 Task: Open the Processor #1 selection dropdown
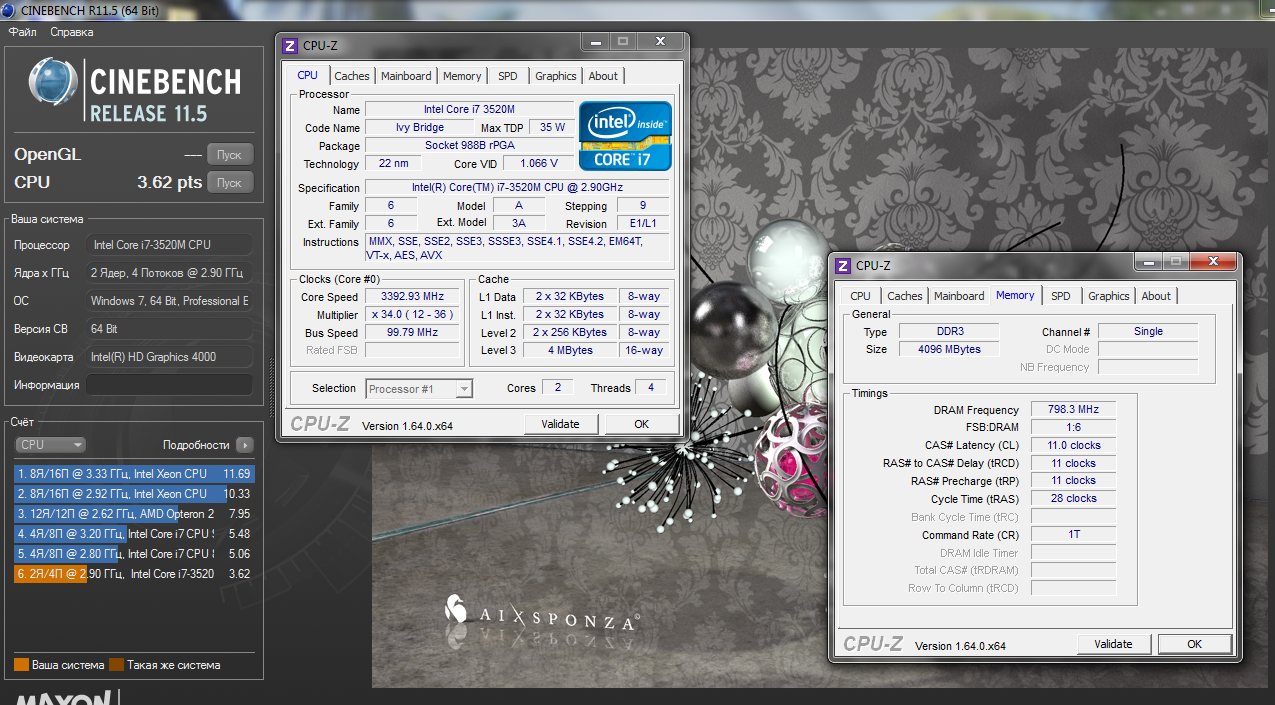pyautogui.click(x=419, y=389)
